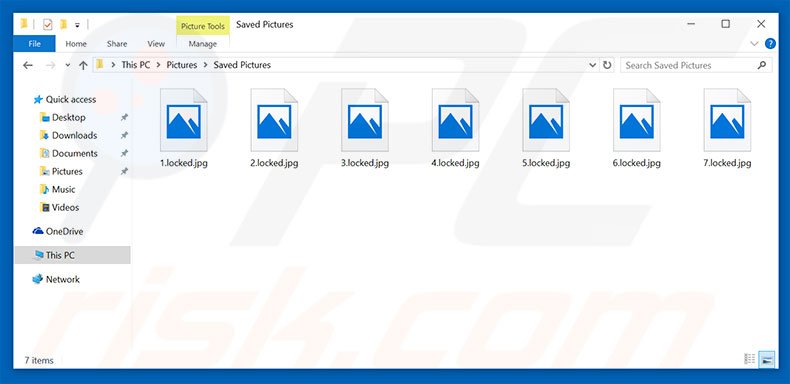This screenshot has height=384, width=790.
Task: Expand the chevron after Pictures in address bar
Action: 206,65
